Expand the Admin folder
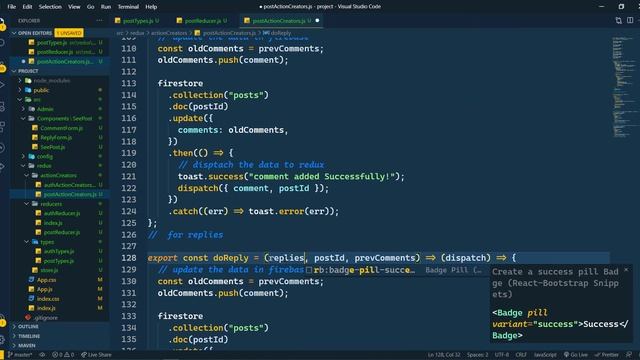Image resolution: width=640 pixels, height=360 pixels. [x=23, y=109]
